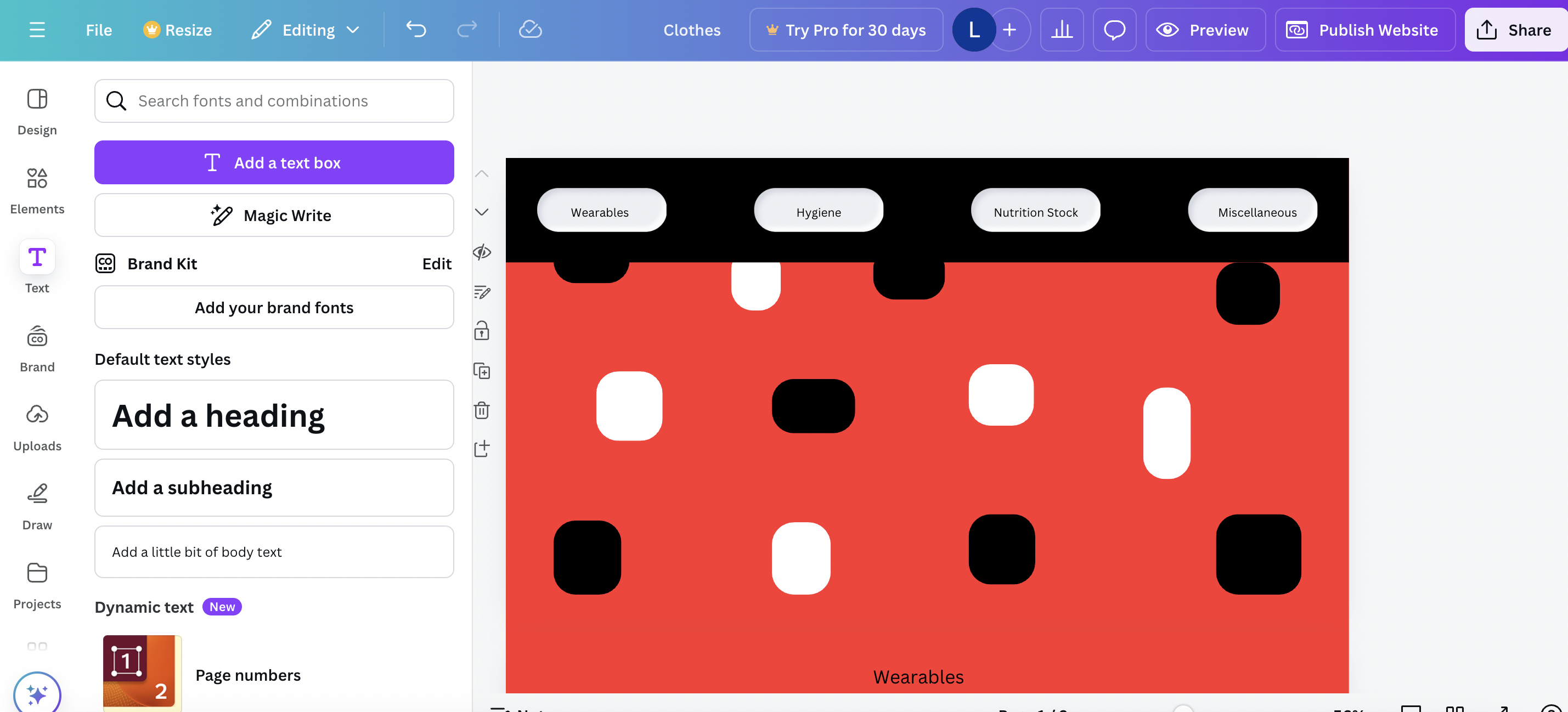Click the duplicate page icon
Screen dimensions: 1568x712
pyautogui.click(x=482, y=371)
